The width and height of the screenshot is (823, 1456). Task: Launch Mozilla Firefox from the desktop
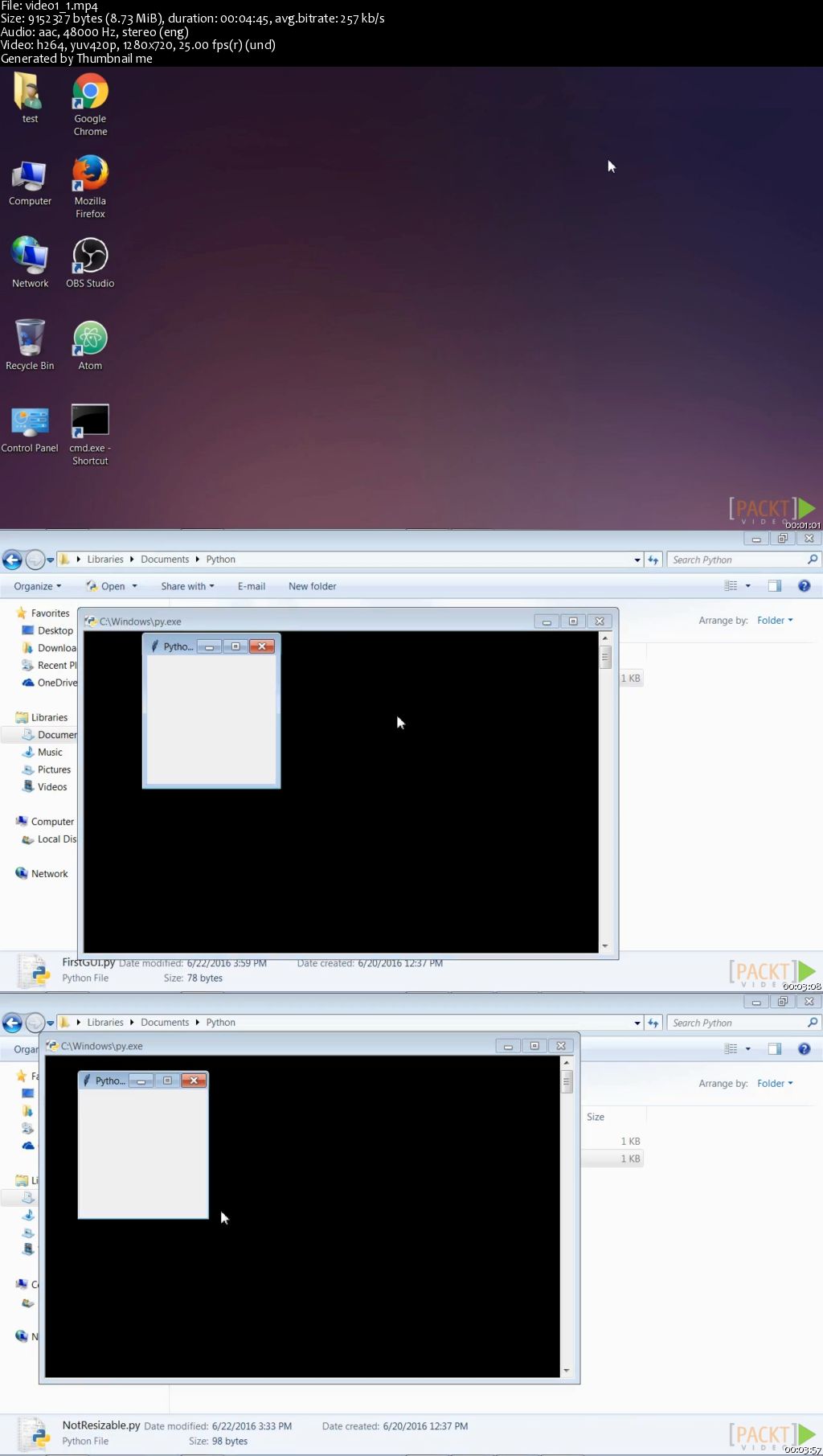90,187
